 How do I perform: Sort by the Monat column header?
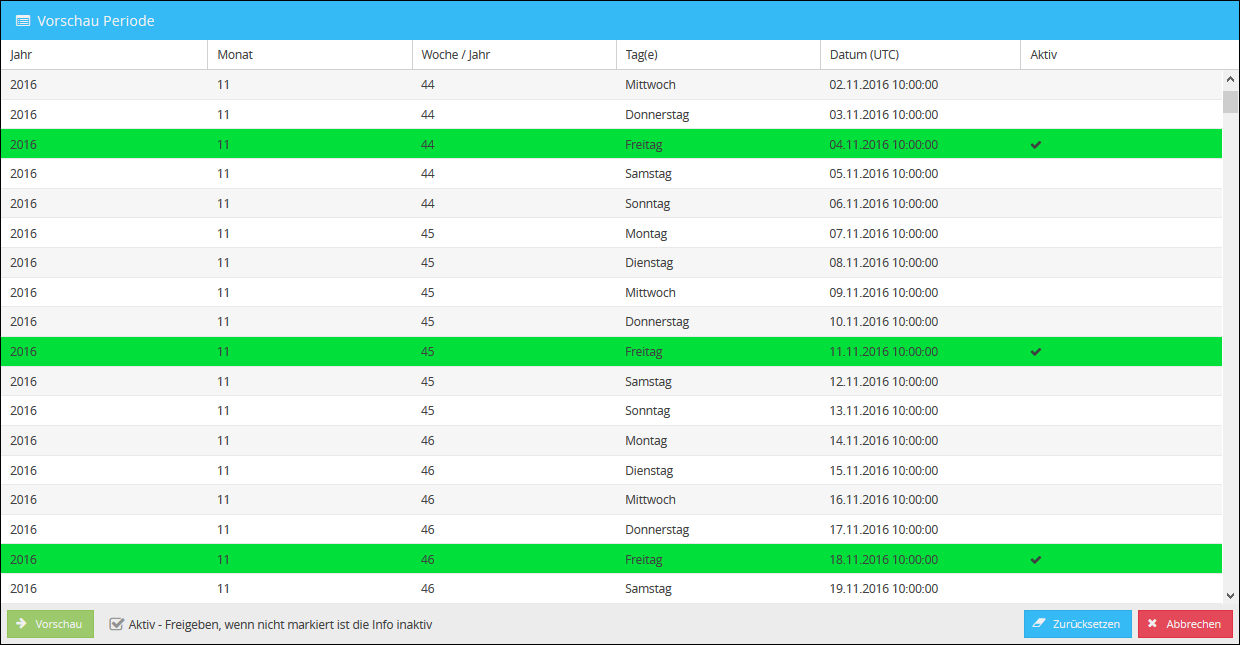235,55
